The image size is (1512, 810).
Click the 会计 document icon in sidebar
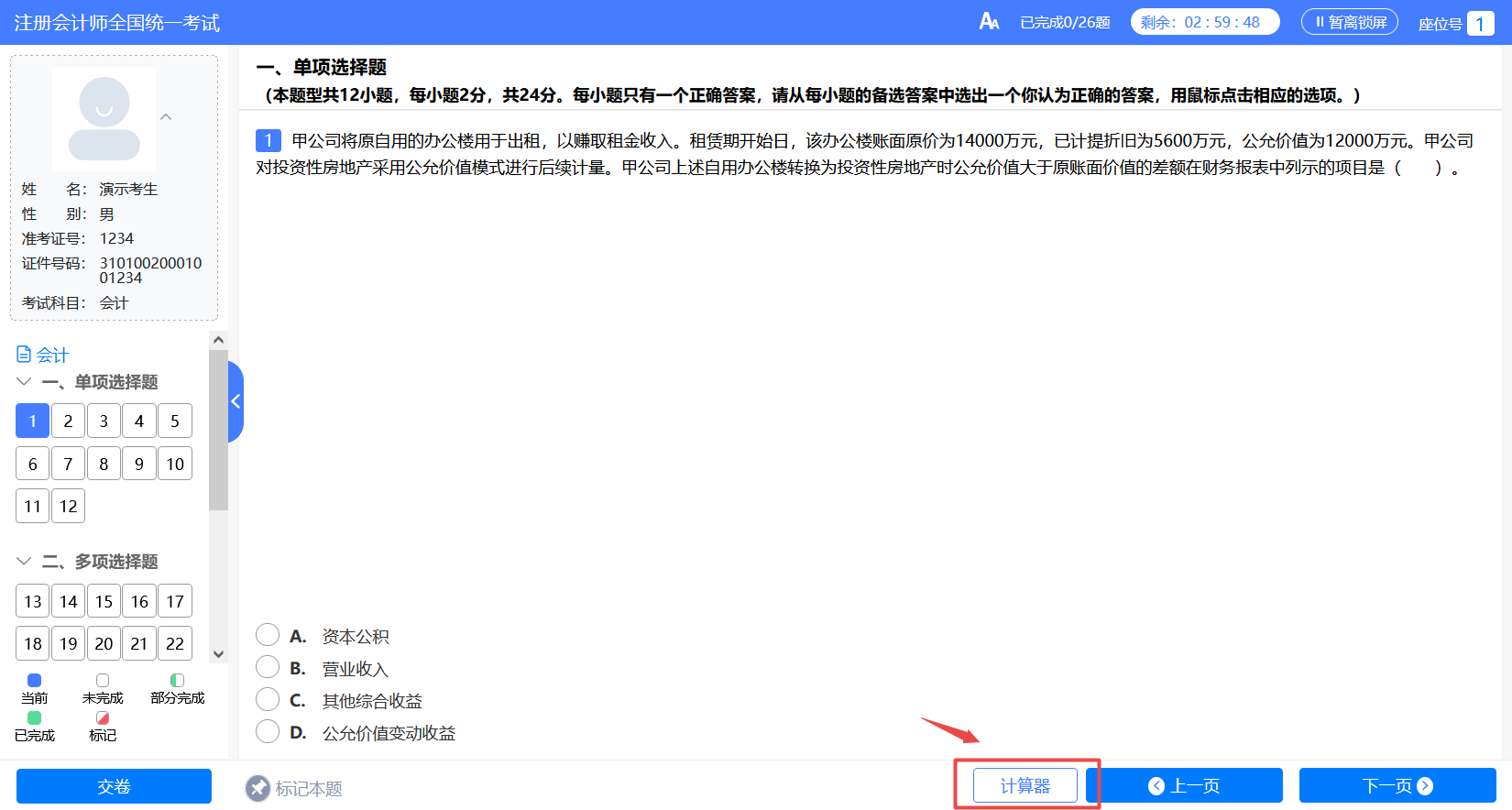(x=24, y=355)
